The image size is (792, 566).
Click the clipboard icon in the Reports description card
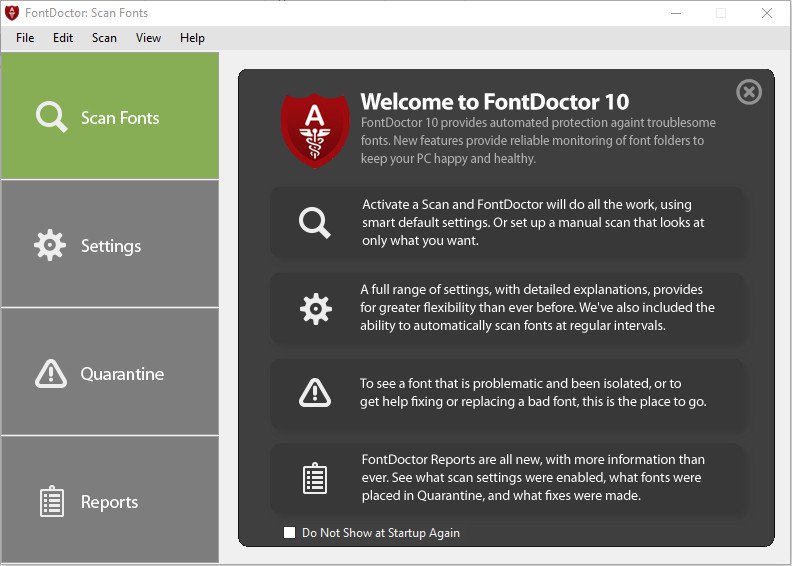tap(315, 478)
